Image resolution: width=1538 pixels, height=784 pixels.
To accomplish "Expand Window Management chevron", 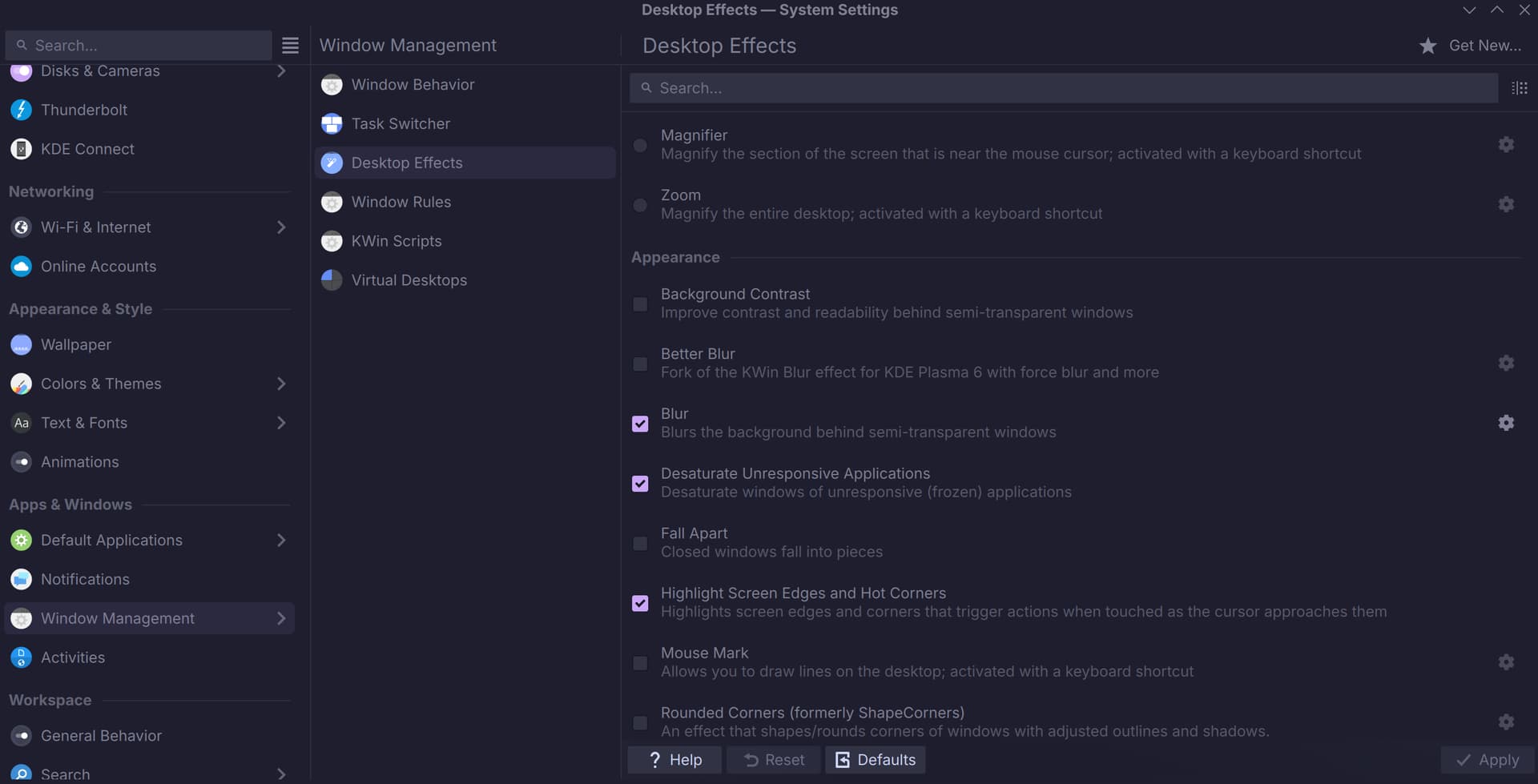I will tap(281, 618).
